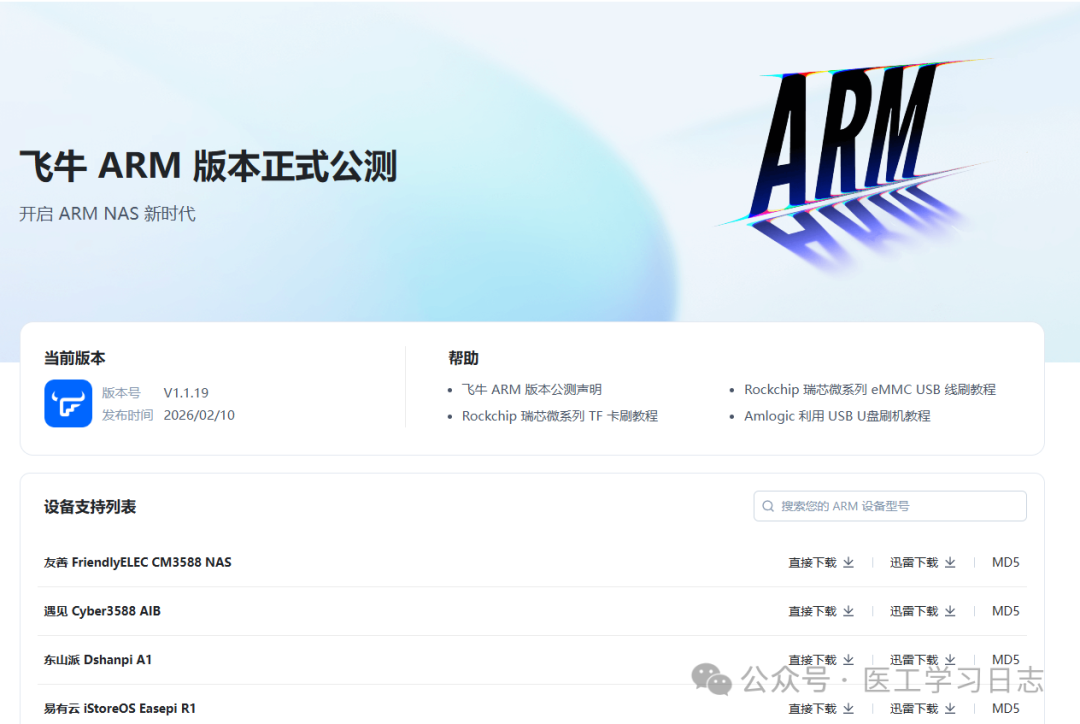This screenshot has width=1080, height=724.
Task: Click 直接下载 for FriendlyELEC CM3588 NAS
Action: 812,562
